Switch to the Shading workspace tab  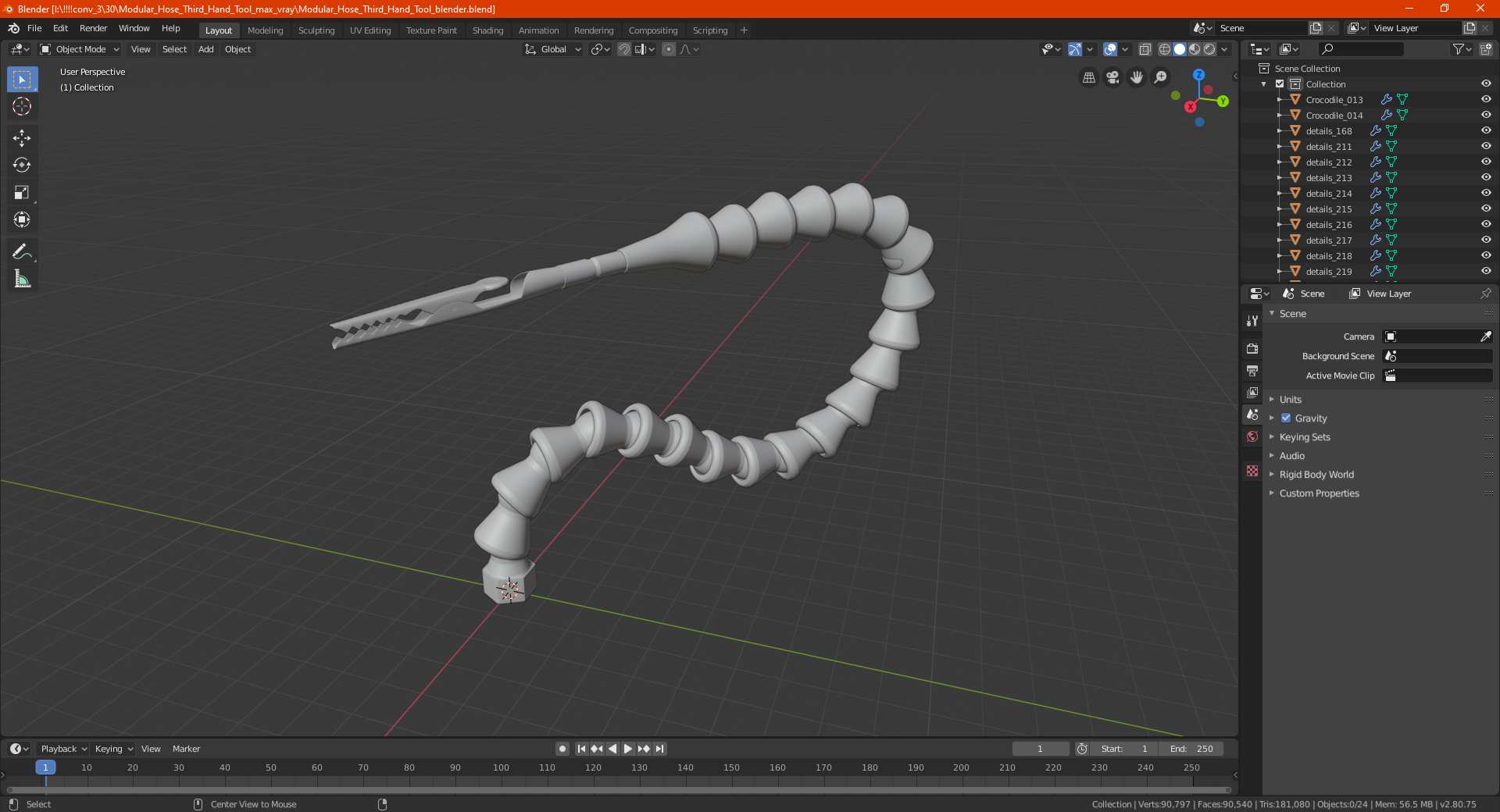pos(487,30)
